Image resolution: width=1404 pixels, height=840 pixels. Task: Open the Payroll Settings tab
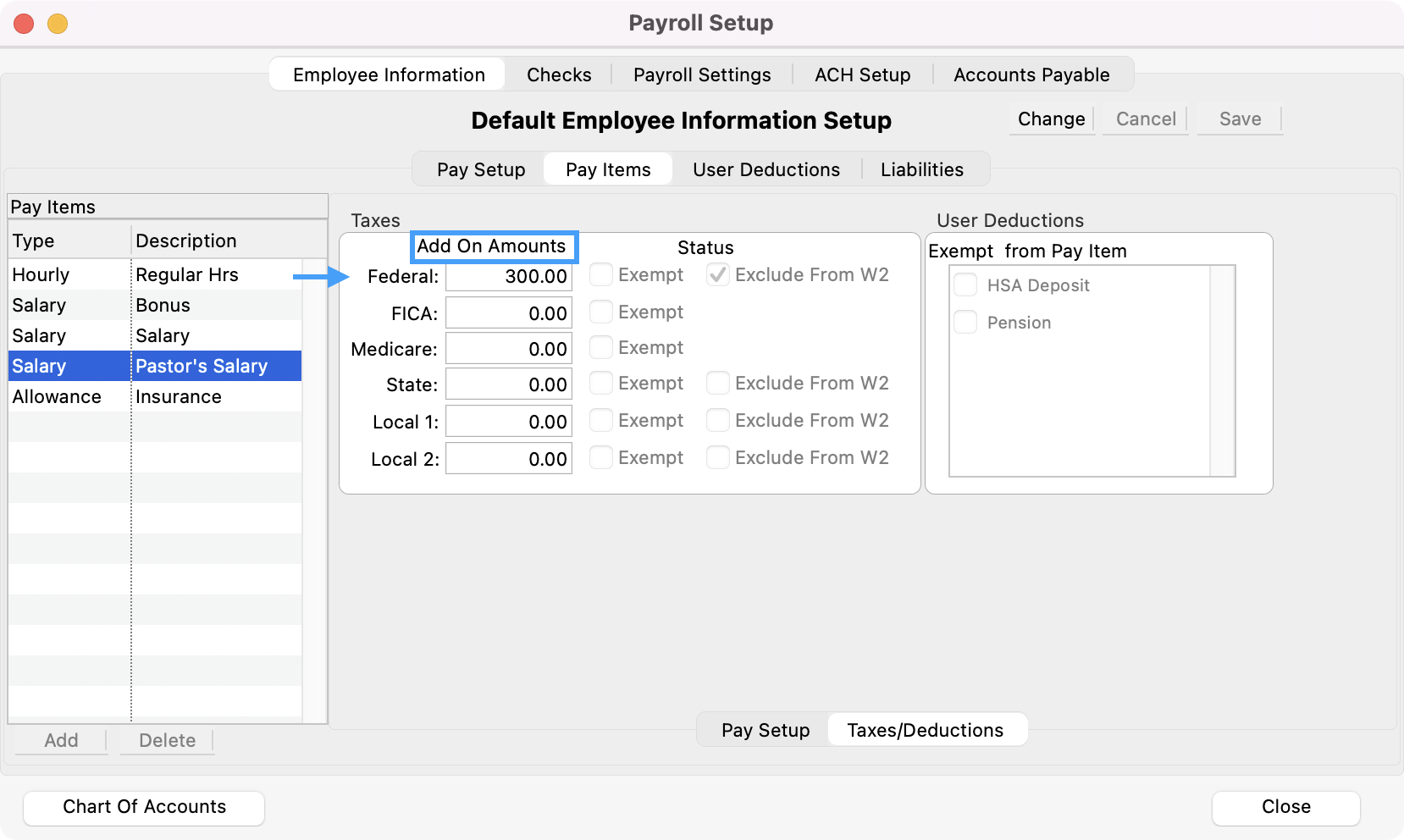tap(701, 75)
